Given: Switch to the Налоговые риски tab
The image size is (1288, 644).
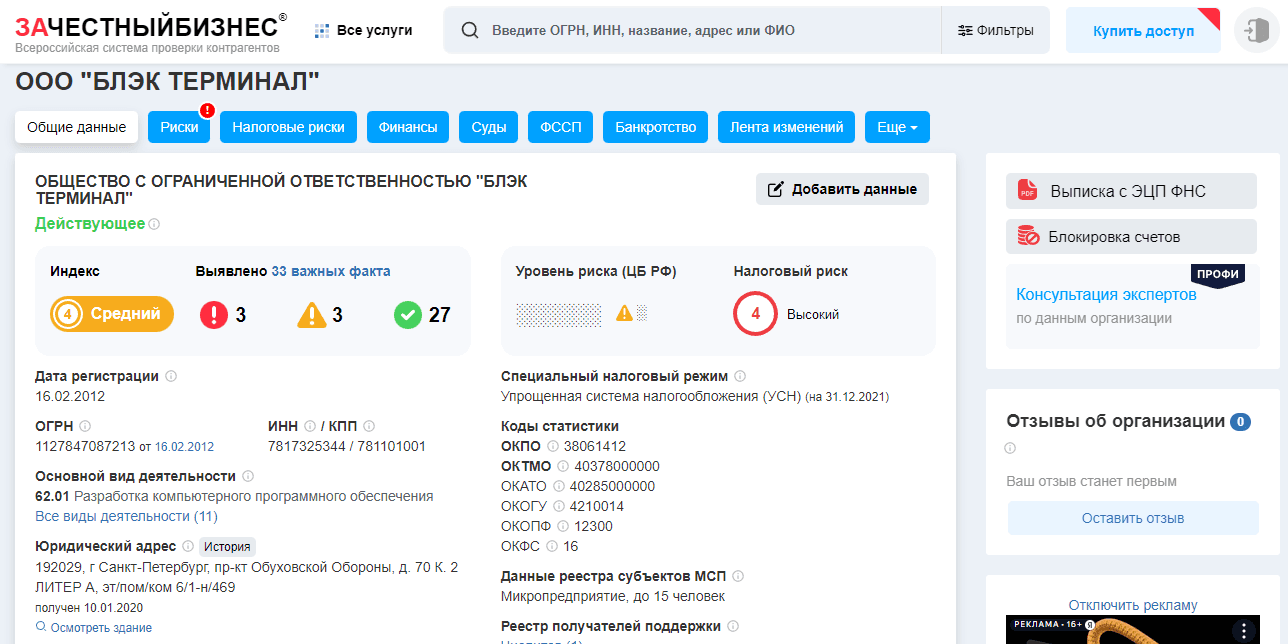Looking at the screenshot, I should [288, 127].
